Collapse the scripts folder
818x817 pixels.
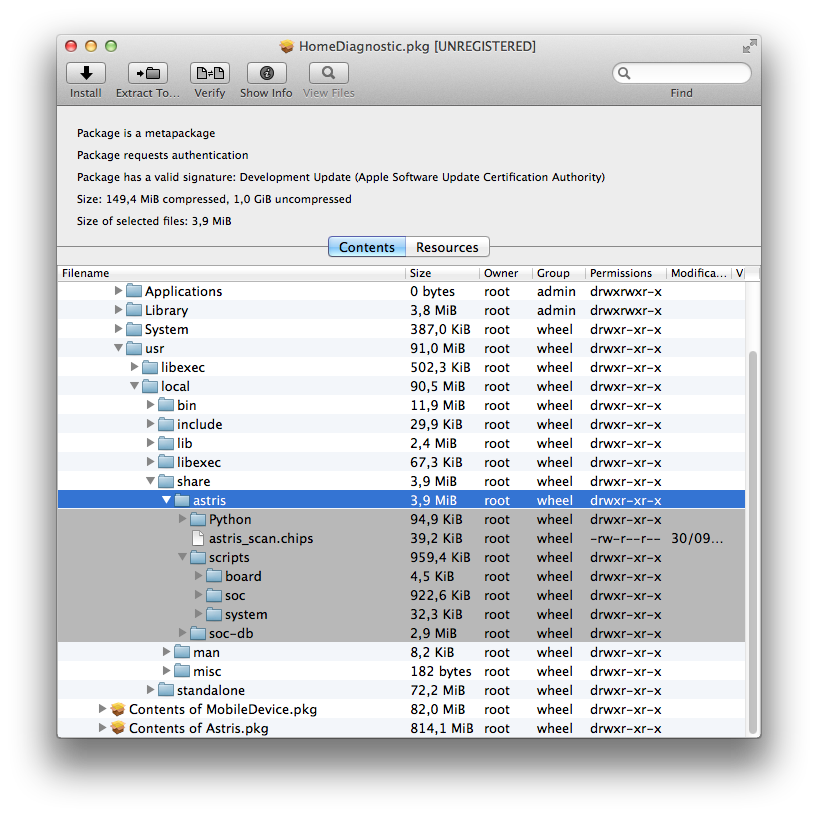click(x=183, y=557)
